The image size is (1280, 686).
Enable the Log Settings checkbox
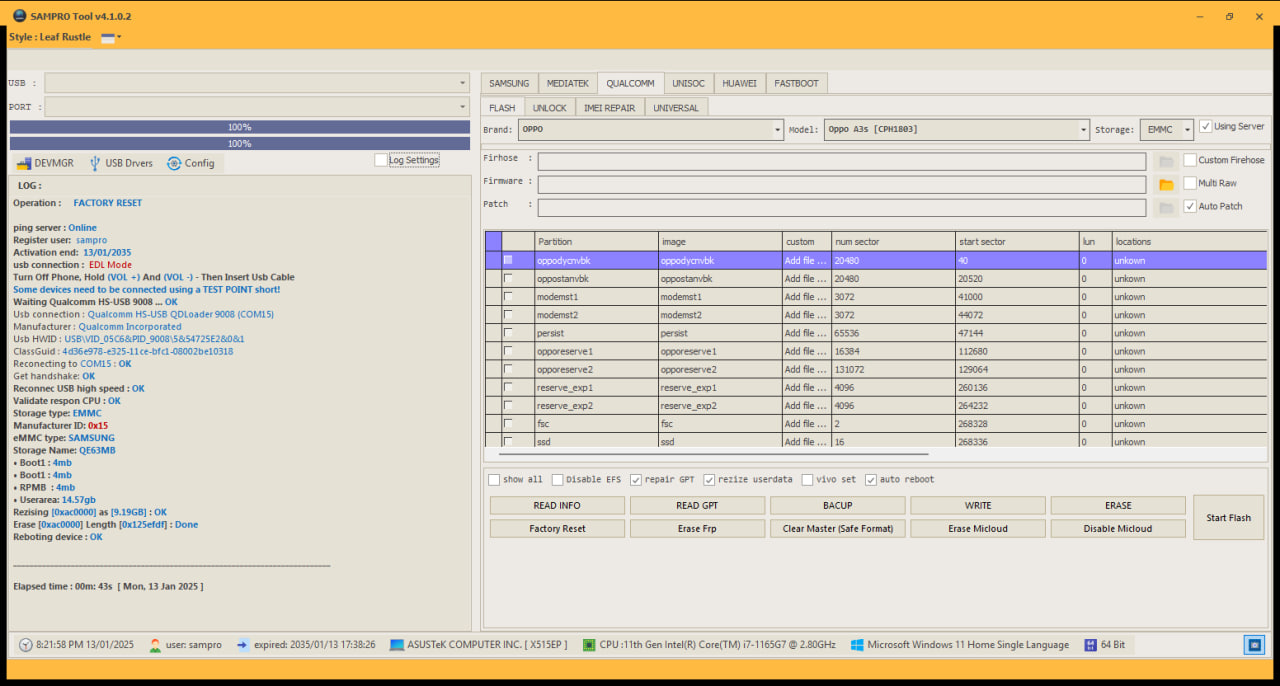(x=380, y=160)
